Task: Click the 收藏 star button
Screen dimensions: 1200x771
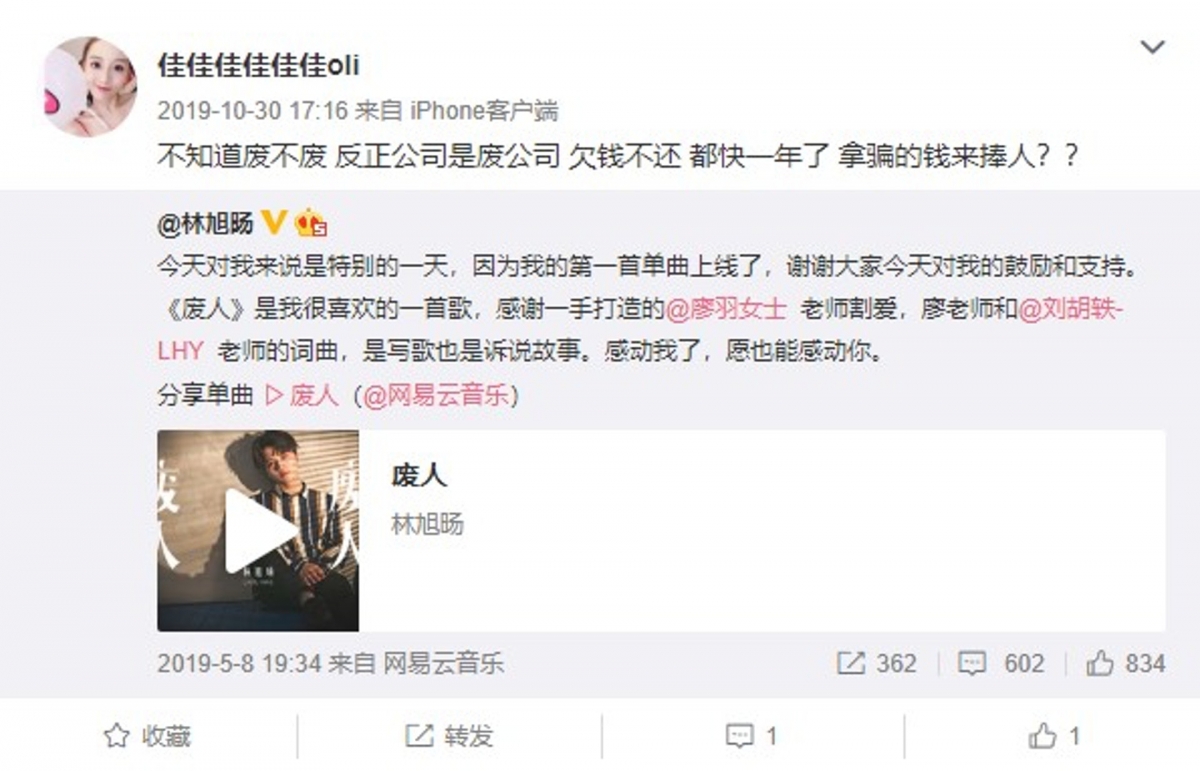Action: [147, 737]
